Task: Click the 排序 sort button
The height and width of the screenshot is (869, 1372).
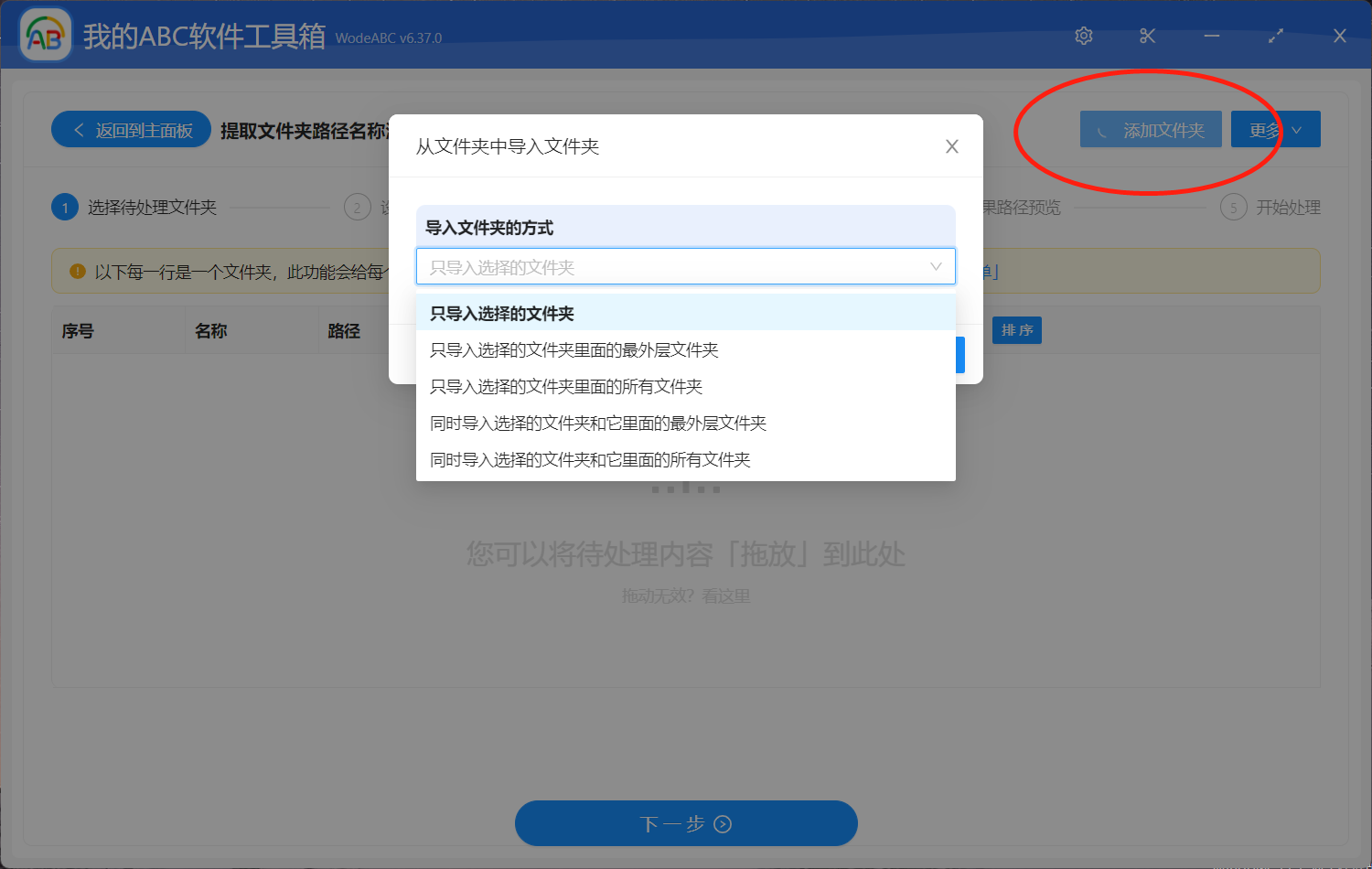Action: pos(1017,330)
